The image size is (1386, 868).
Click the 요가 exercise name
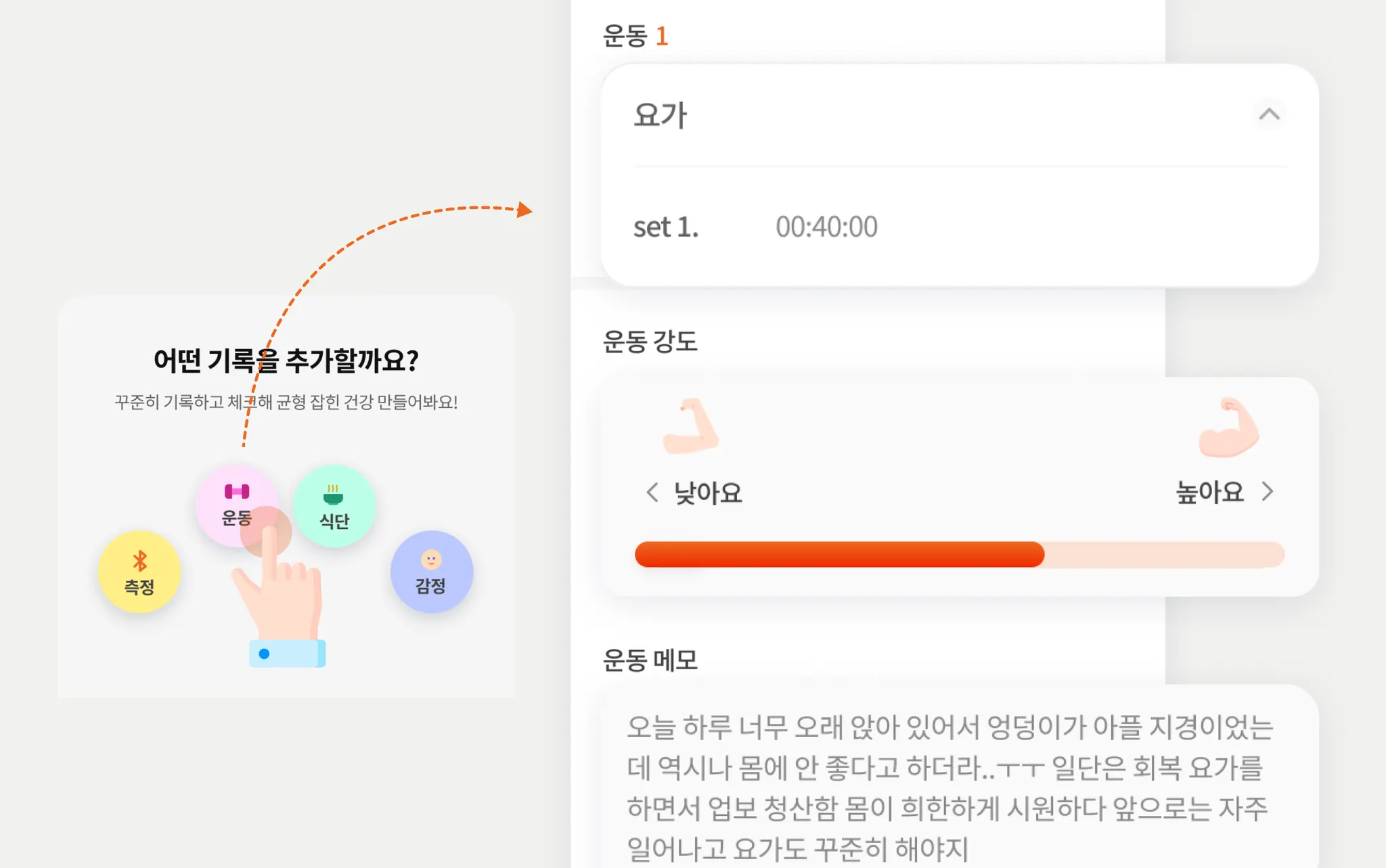coord(661,115)
